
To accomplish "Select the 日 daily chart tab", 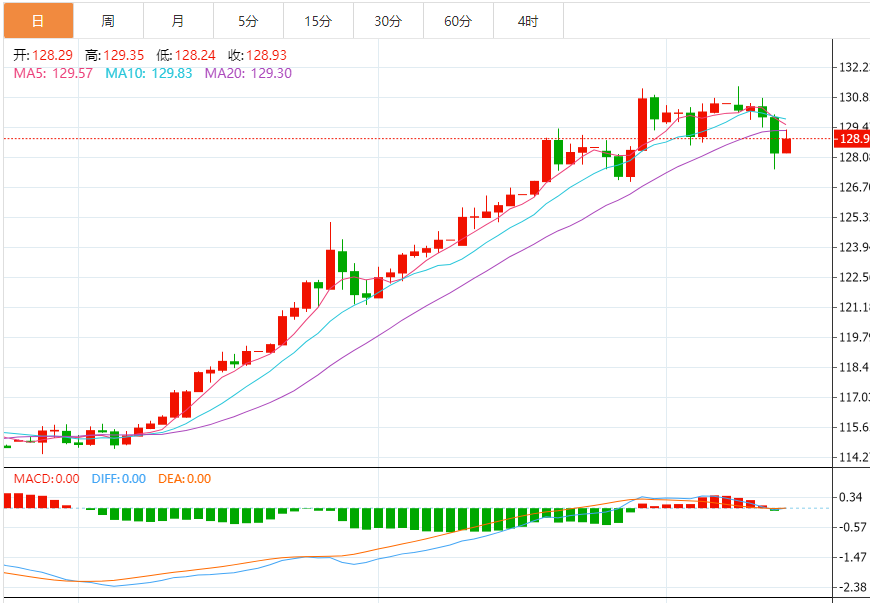I will (x=38, y=21).
